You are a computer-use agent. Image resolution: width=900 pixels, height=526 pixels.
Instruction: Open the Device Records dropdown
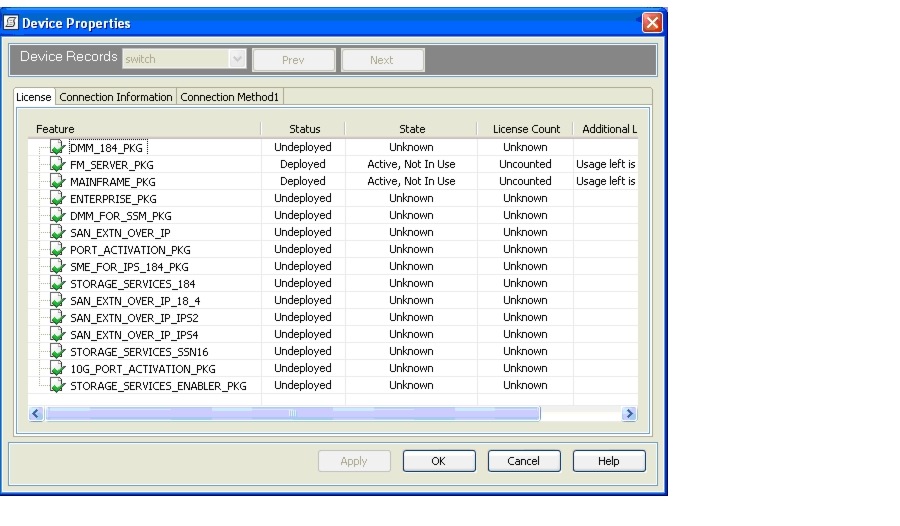click(237, 59)
